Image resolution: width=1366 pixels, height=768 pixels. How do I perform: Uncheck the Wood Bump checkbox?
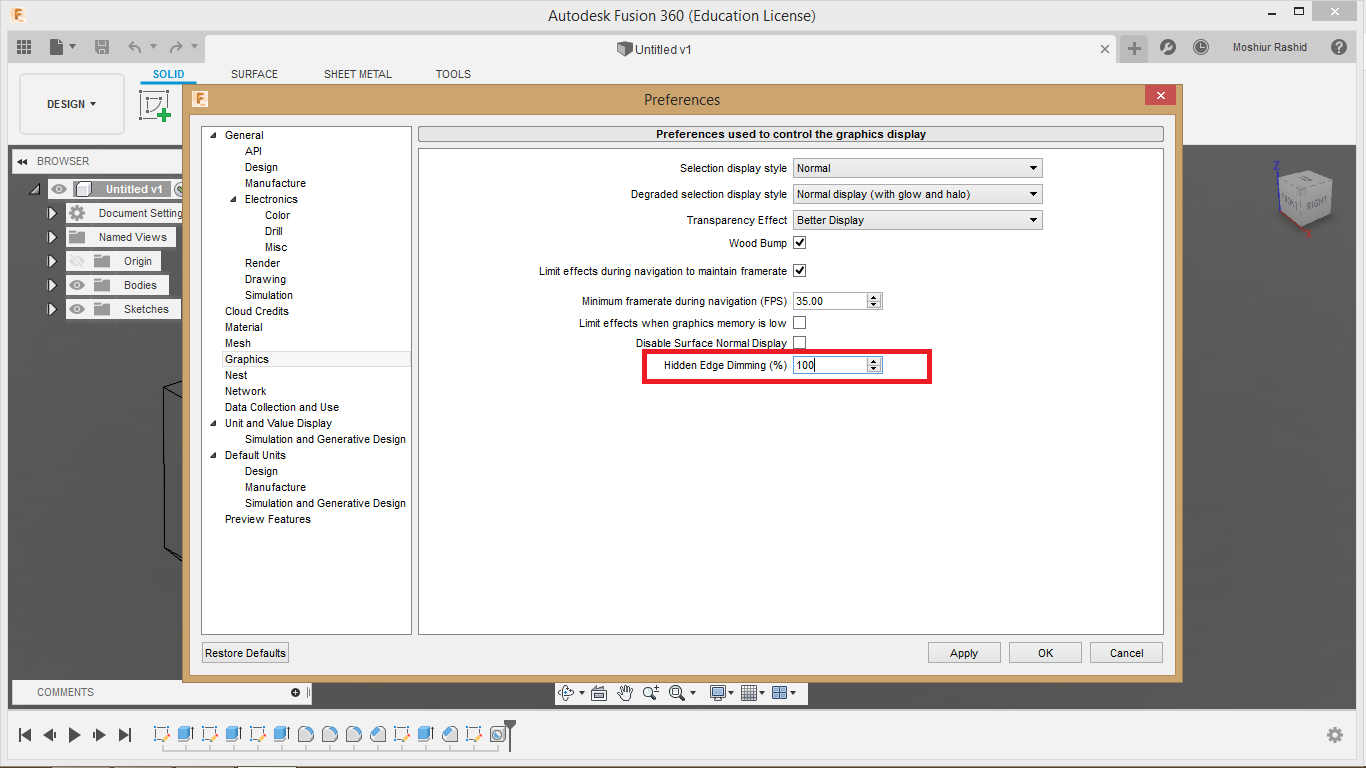click(x=799, y=243)
